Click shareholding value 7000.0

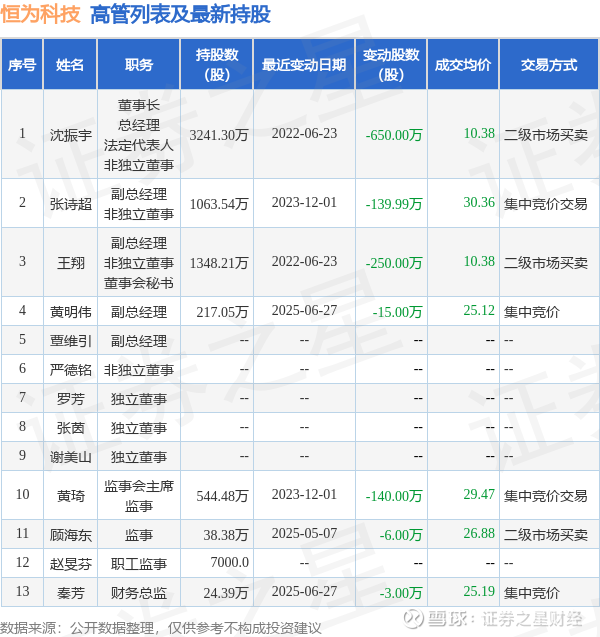230,562
